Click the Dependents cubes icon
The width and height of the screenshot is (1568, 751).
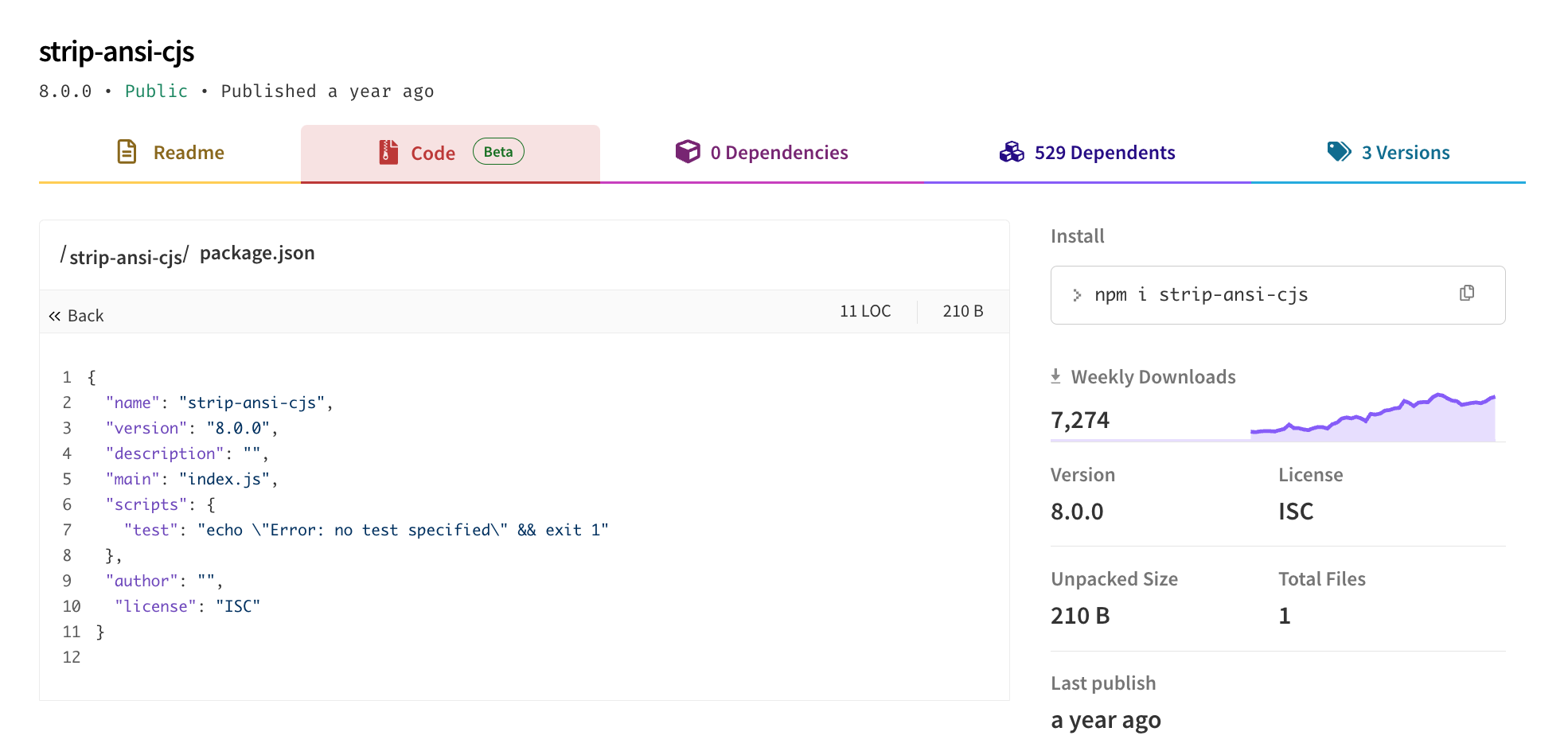point(1012,151)
